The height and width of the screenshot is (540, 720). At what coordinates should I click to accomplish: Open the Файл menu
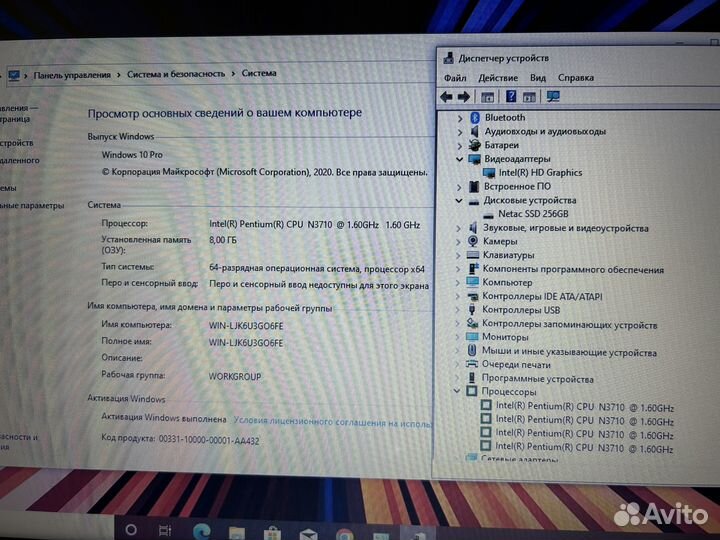[x=455, y=78]
